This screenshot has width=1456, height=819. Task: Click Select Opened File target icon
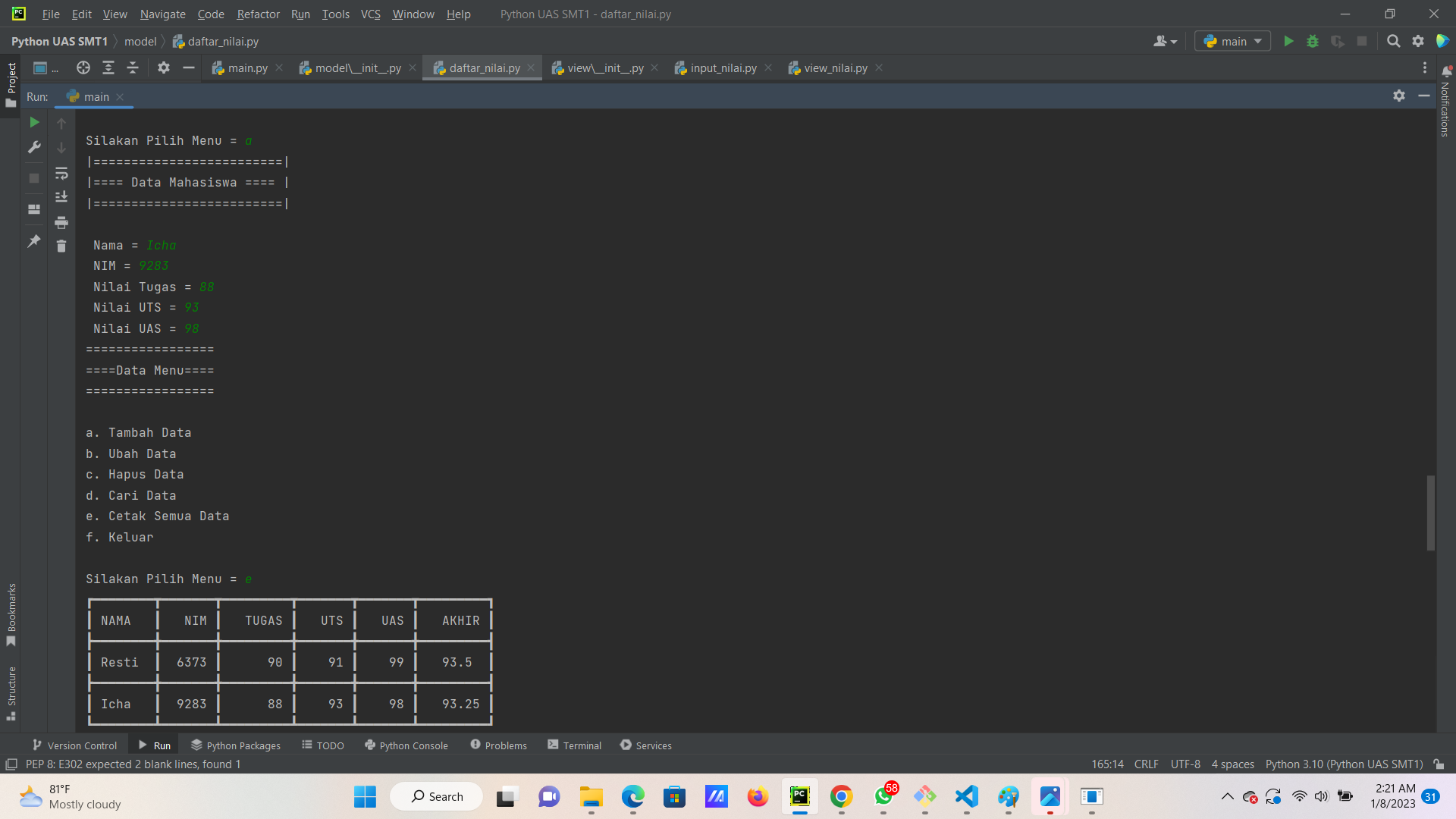tap(83, 68)
